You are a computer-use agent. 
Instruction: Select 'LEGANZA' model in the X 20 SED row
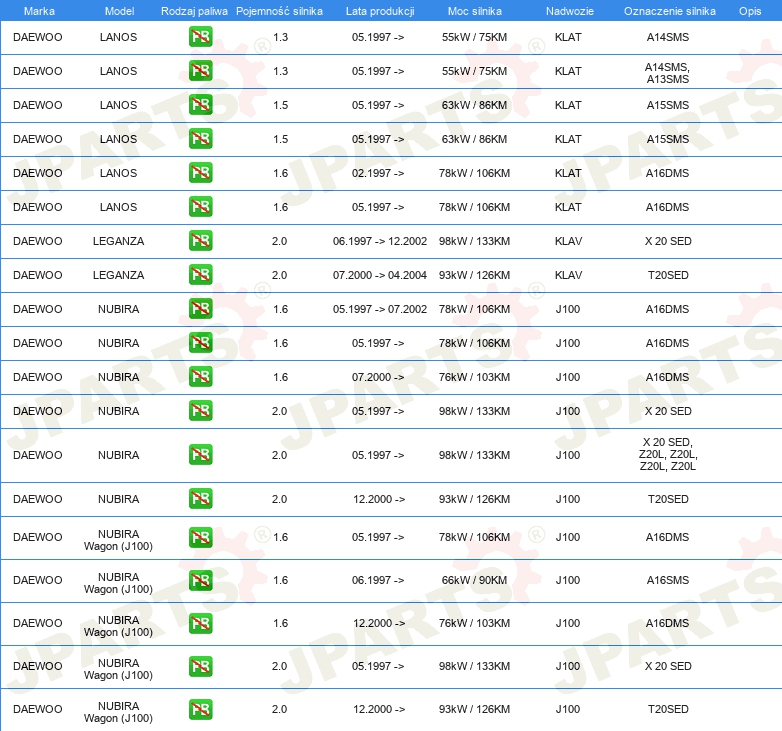118,241
